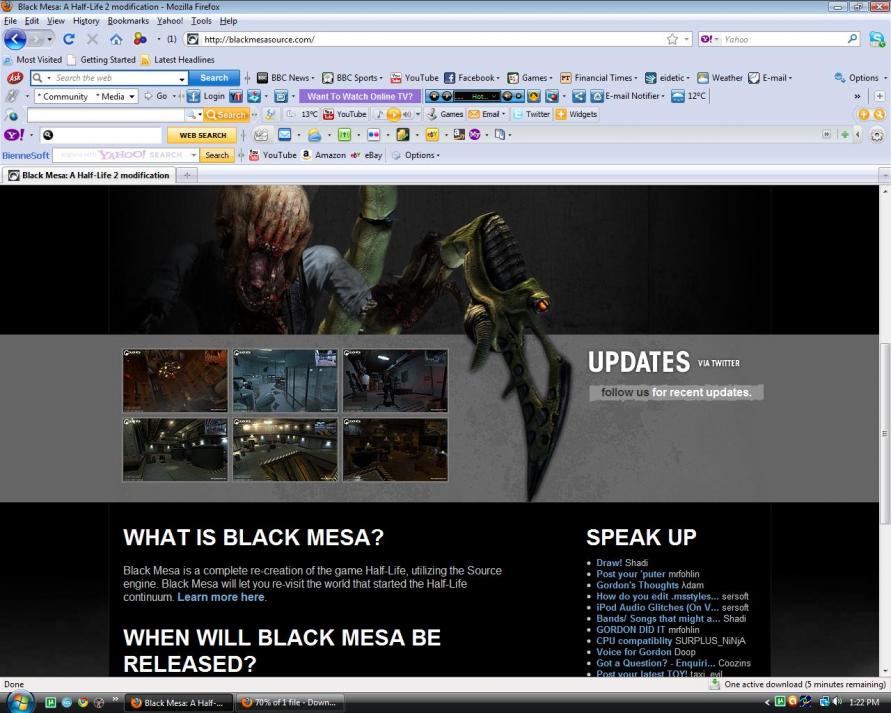The width and height of the screenshot is (891, 713).
Task: Click the Yahoo Y! logo on the toolbar
Action: coord(13,135)
